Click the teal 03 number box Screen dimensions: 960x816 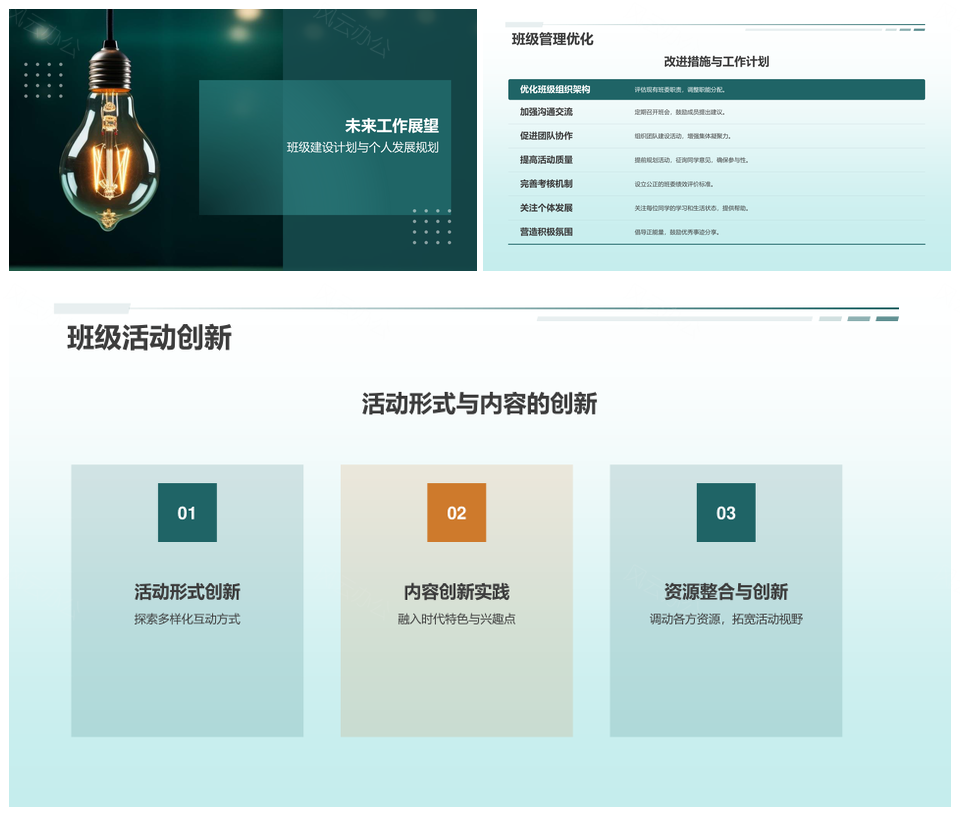[725, 513]
